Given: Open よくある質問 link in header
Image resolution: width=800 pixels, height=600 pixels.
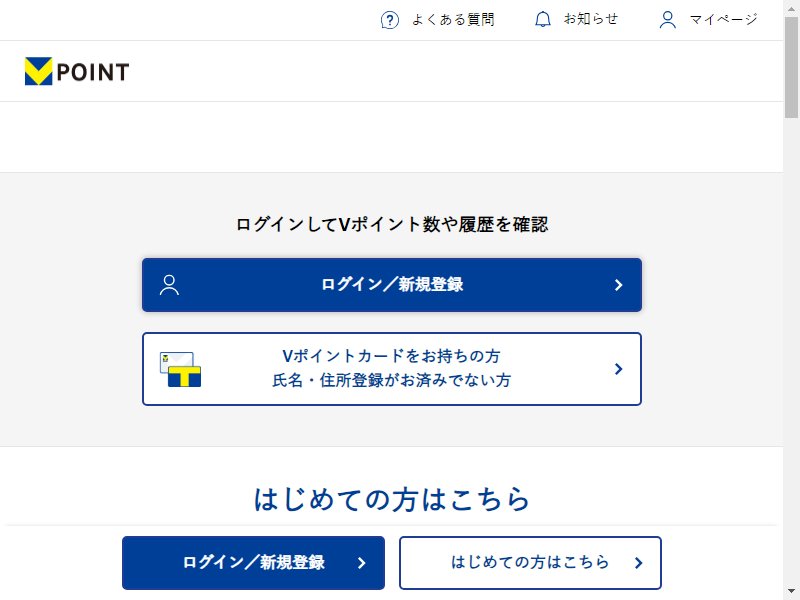Looking at the screenshot, I should pyautogui.click(x=453, y=20).
